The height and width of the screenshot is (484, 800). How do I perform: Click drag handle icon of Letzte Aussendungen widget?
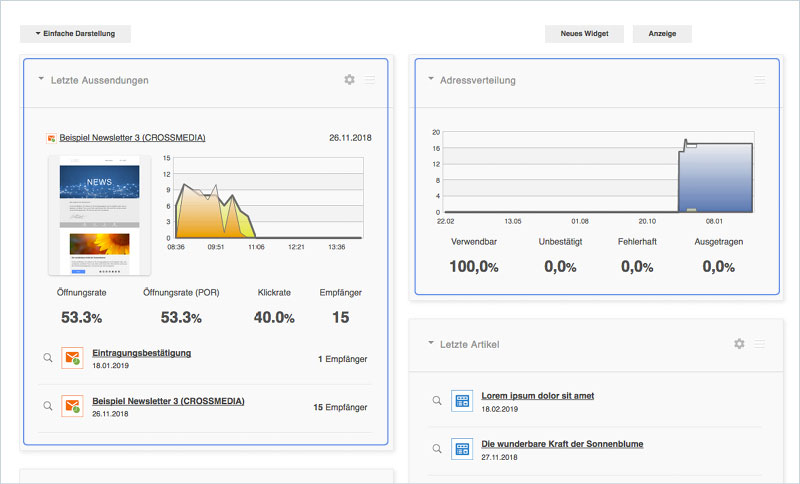click(x=370, y=80)
